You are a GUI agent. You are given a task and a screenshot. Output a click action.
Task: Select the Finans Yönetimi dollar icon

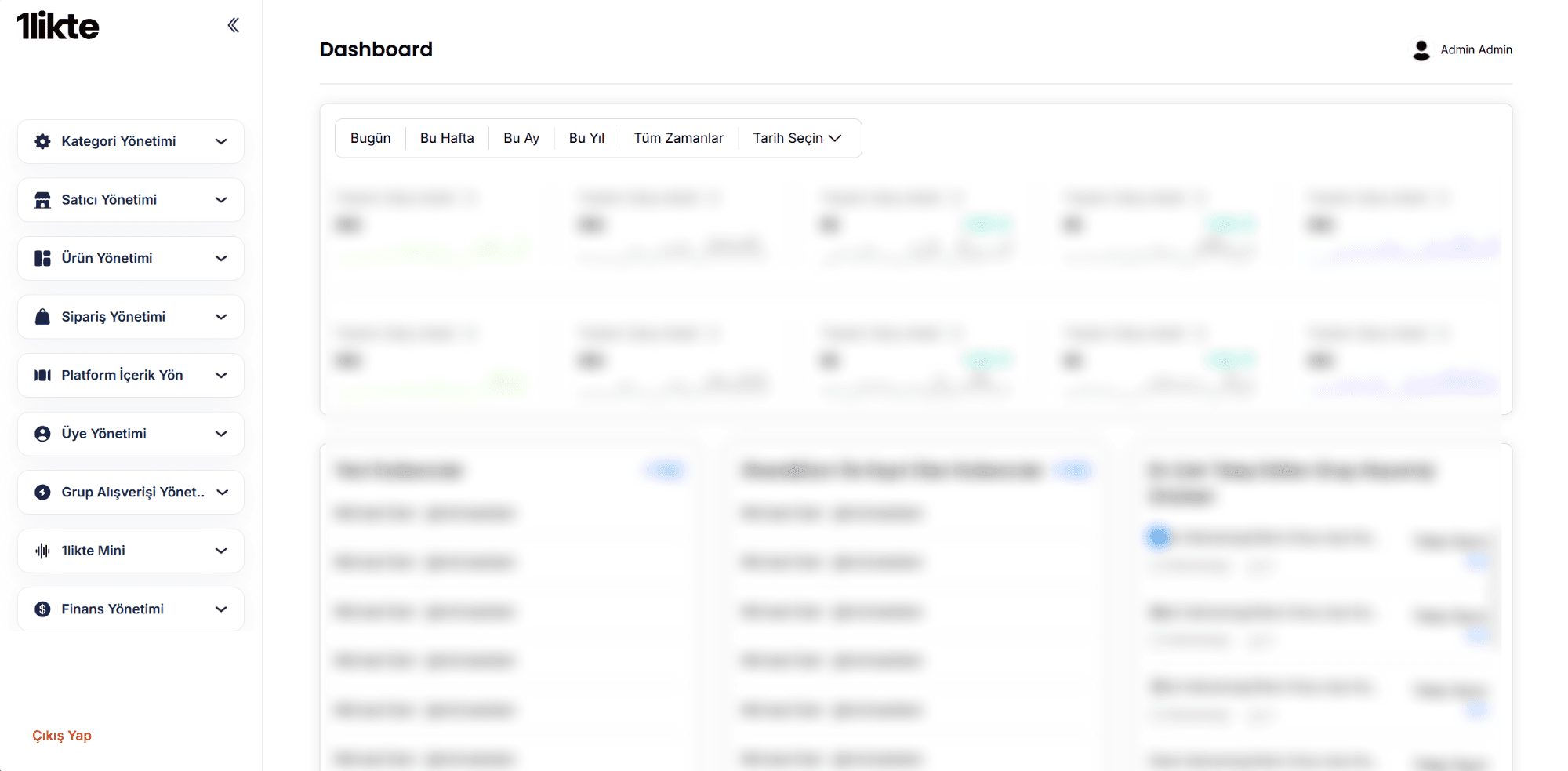pyautogui.click(x=42, y=609)
